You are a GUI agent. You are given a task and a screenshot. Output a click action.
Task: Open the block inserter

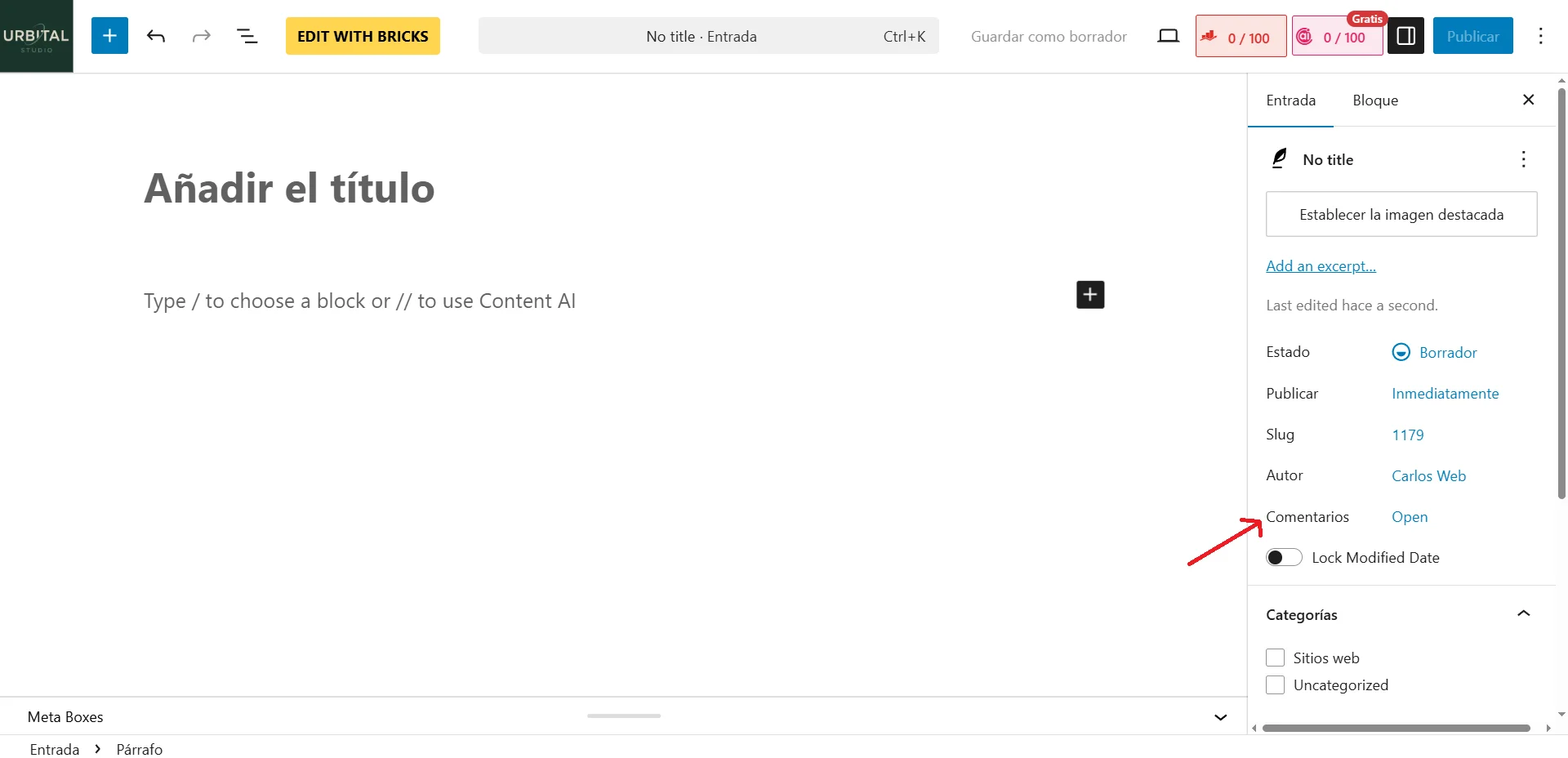pos(109,36)
